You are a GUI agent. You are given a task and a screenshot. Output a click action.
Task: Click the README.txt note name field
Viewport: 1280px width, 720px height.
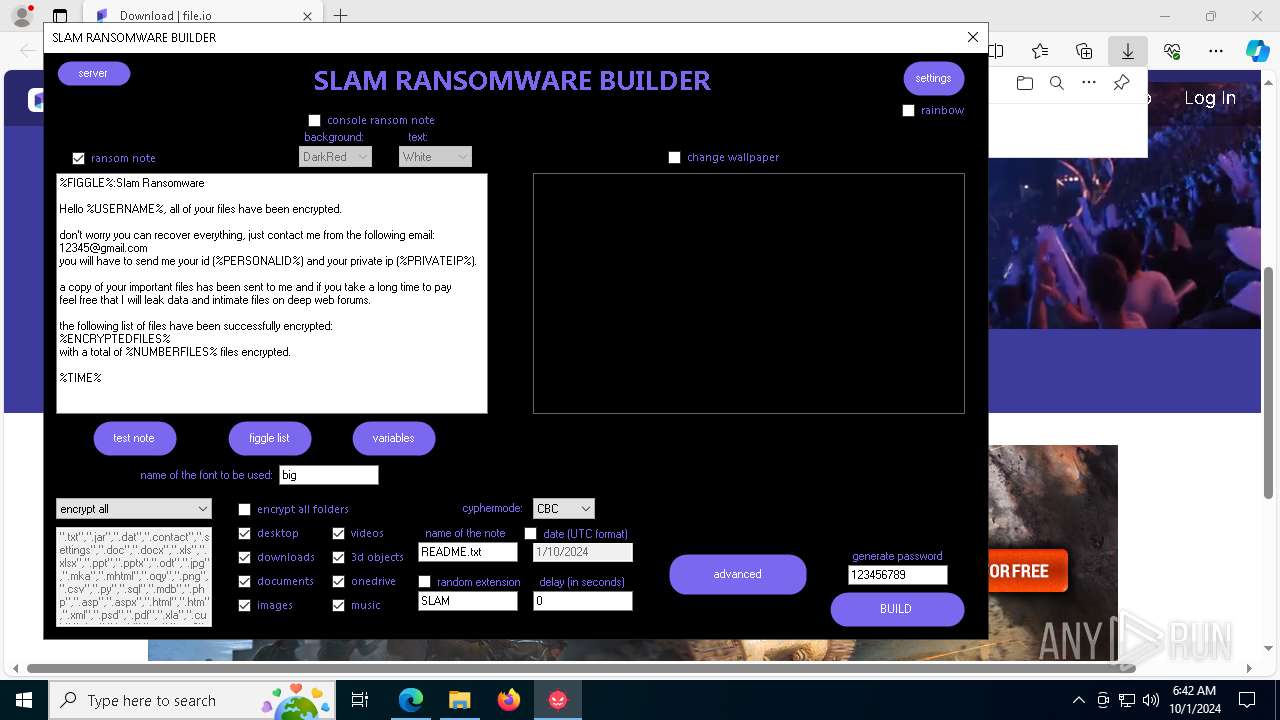click(468, 552)
